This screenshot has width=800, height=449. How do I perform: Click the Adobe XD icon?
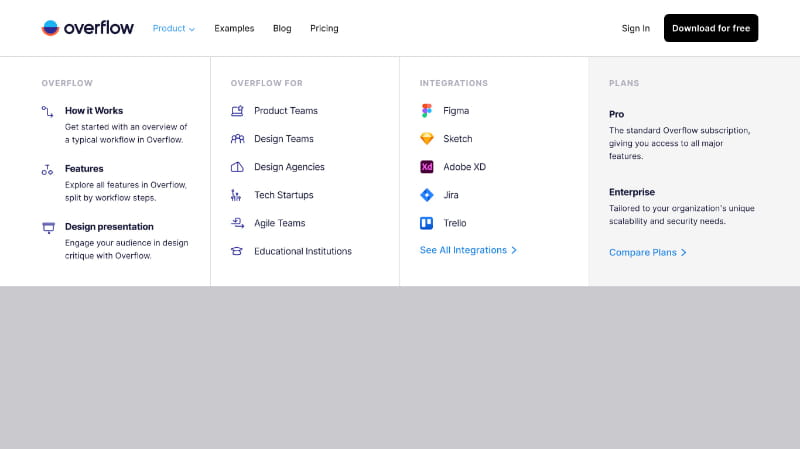(427, 167)
